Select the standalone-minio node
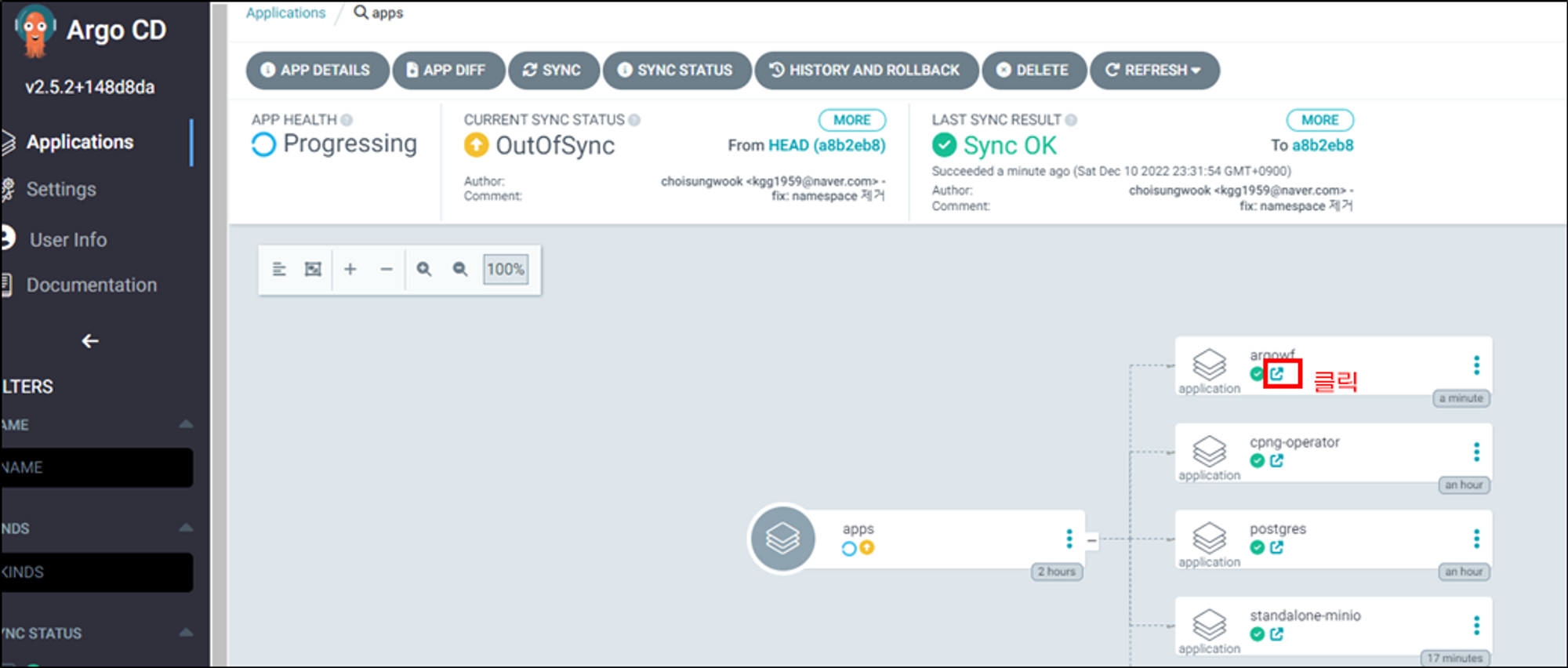Screen dimensions: 1568x668 (x=1334, y=626)
